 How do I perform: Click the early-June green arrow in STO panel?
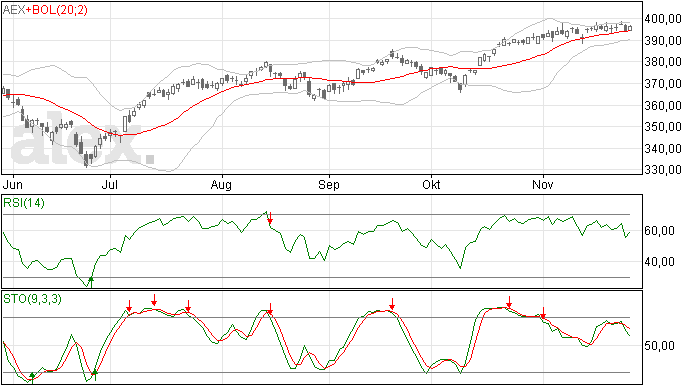(x=32, y=377)
